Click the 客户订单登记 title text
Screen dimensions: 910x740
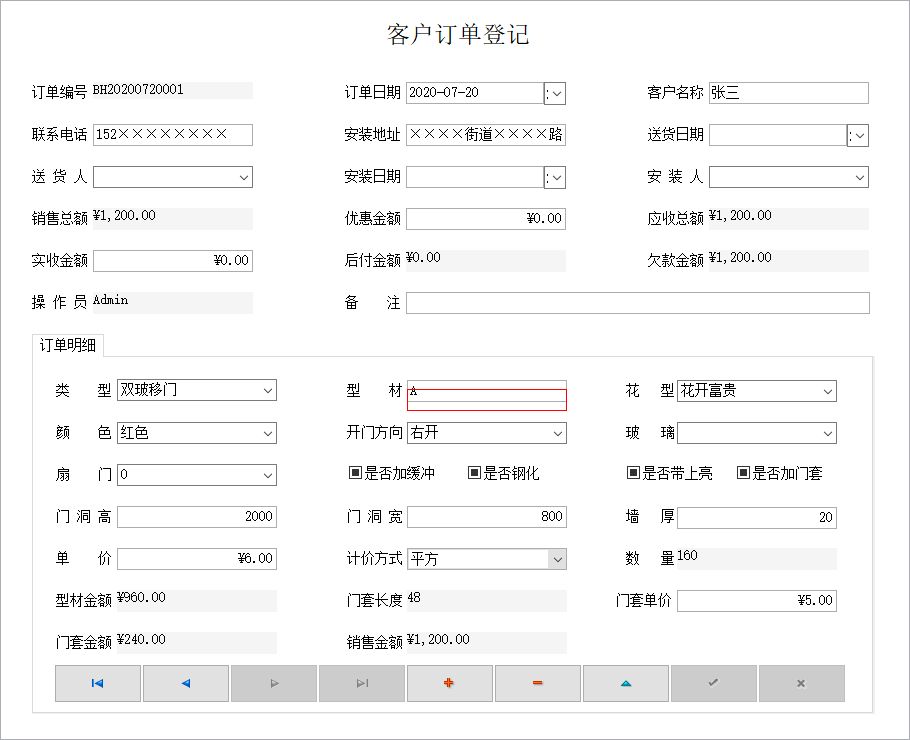coord(458,35)
